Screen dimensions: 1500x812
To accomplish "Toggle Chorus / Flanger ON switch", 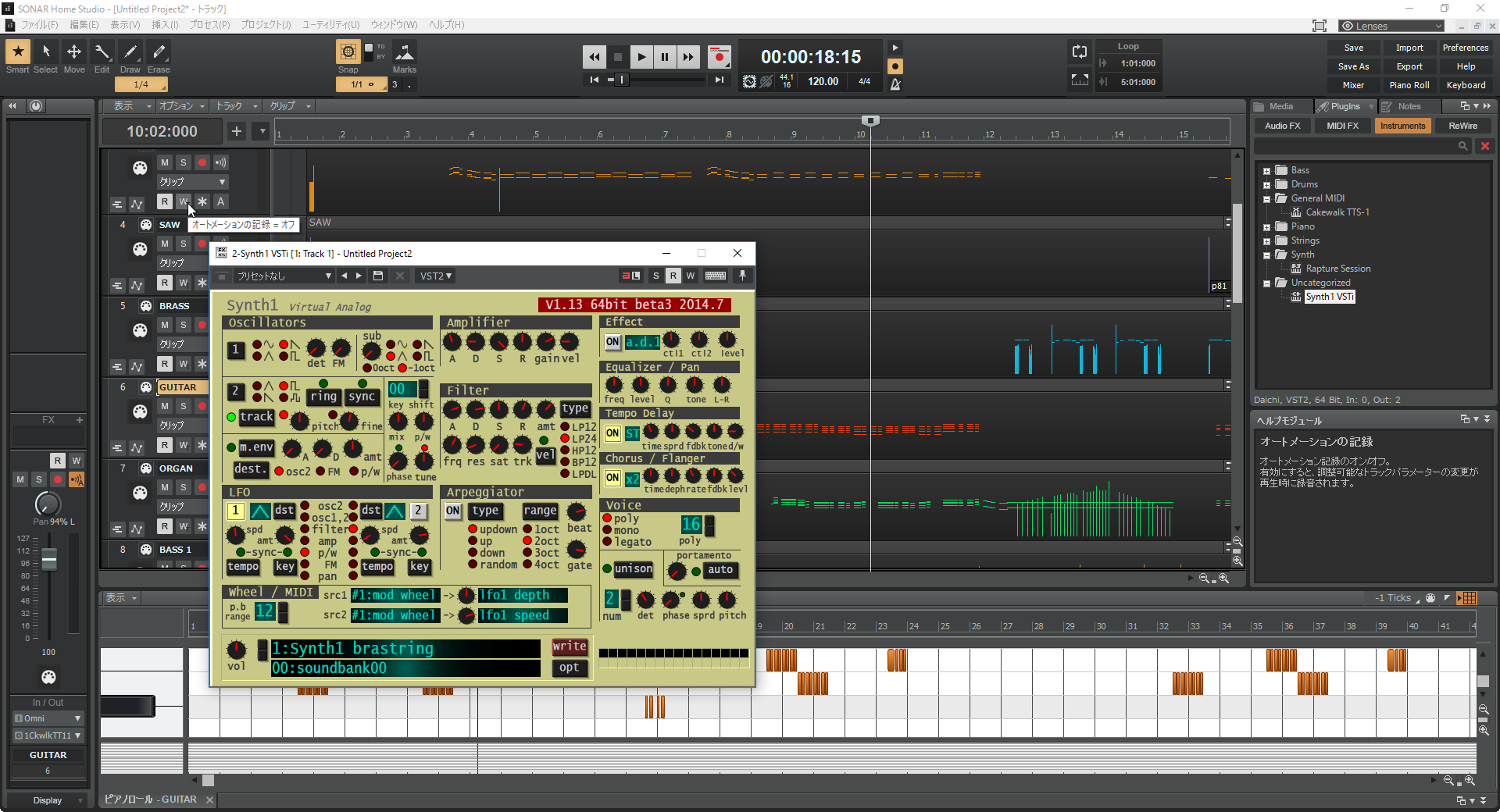I will point(612,478).
